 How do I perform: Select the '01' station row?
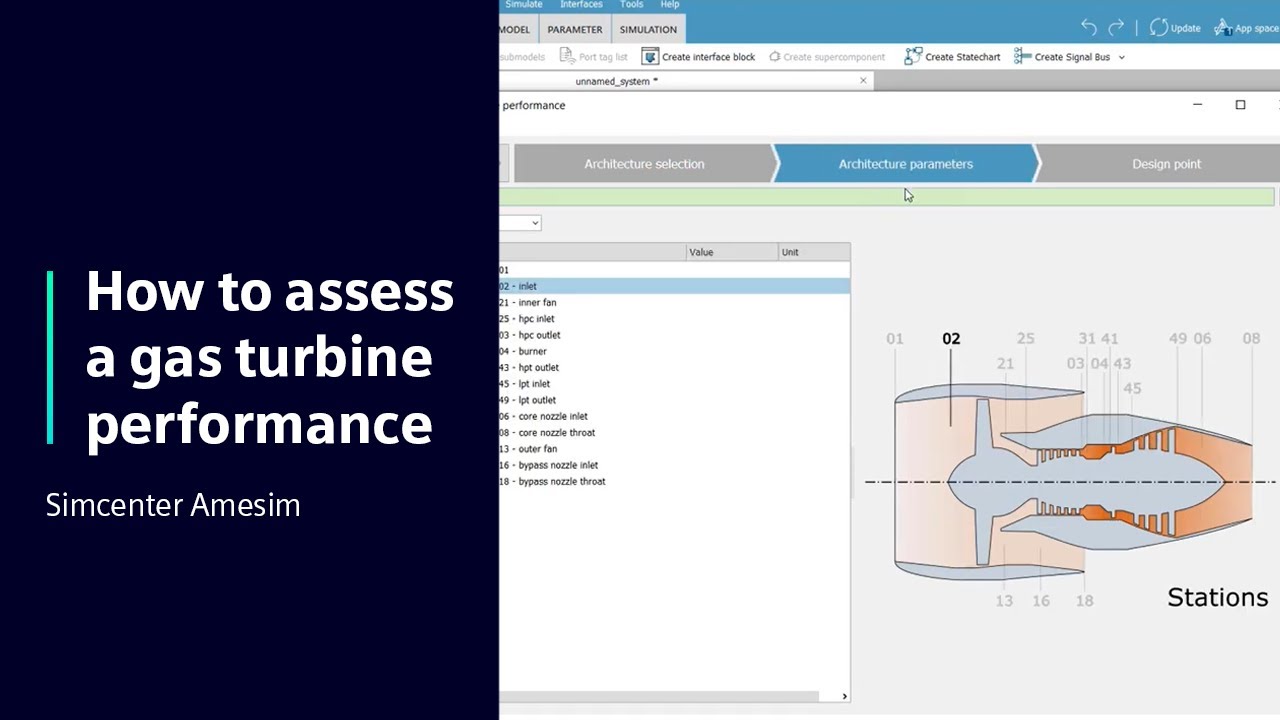pos(674,270)
